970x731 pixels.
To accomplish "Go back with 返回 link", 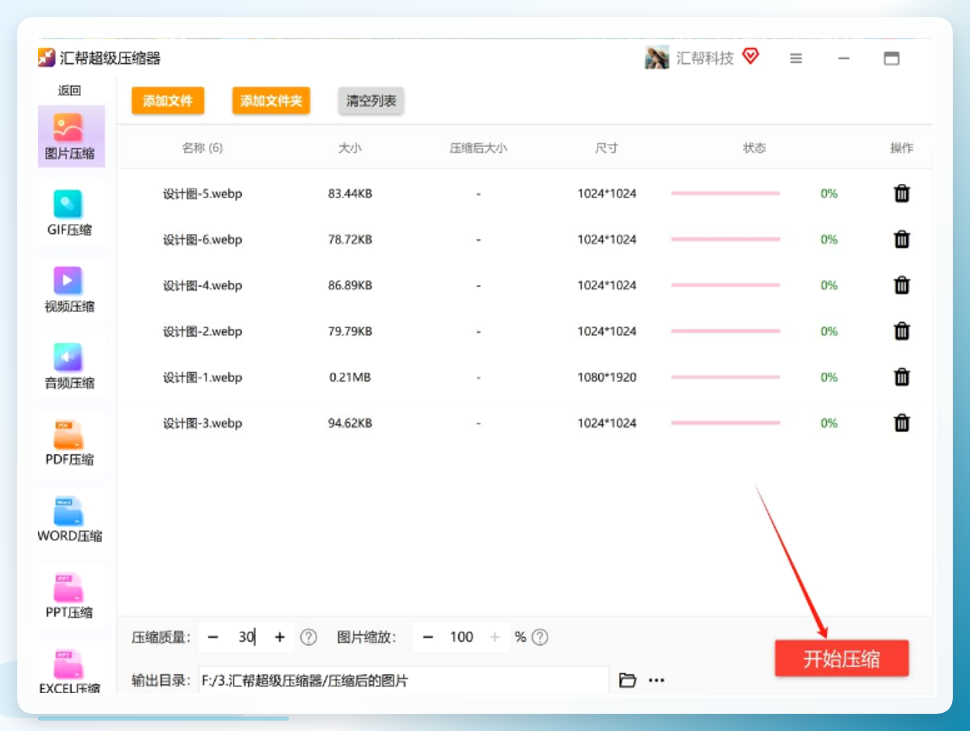I will coord(69,90).
